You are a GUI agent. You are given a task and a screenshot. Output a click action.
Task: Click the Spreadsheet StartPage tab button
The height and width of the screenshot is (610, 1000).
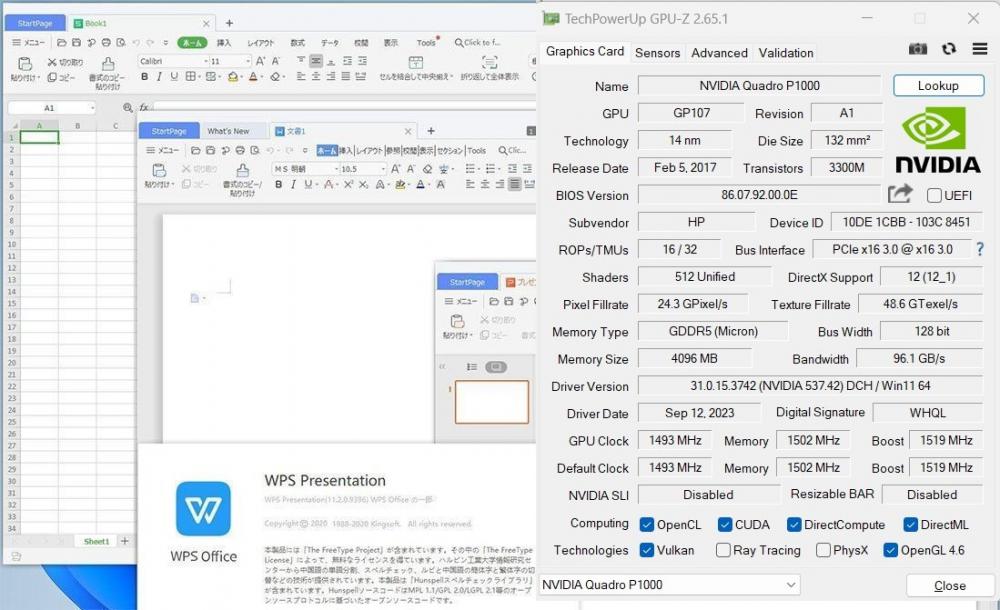(35, 23)
